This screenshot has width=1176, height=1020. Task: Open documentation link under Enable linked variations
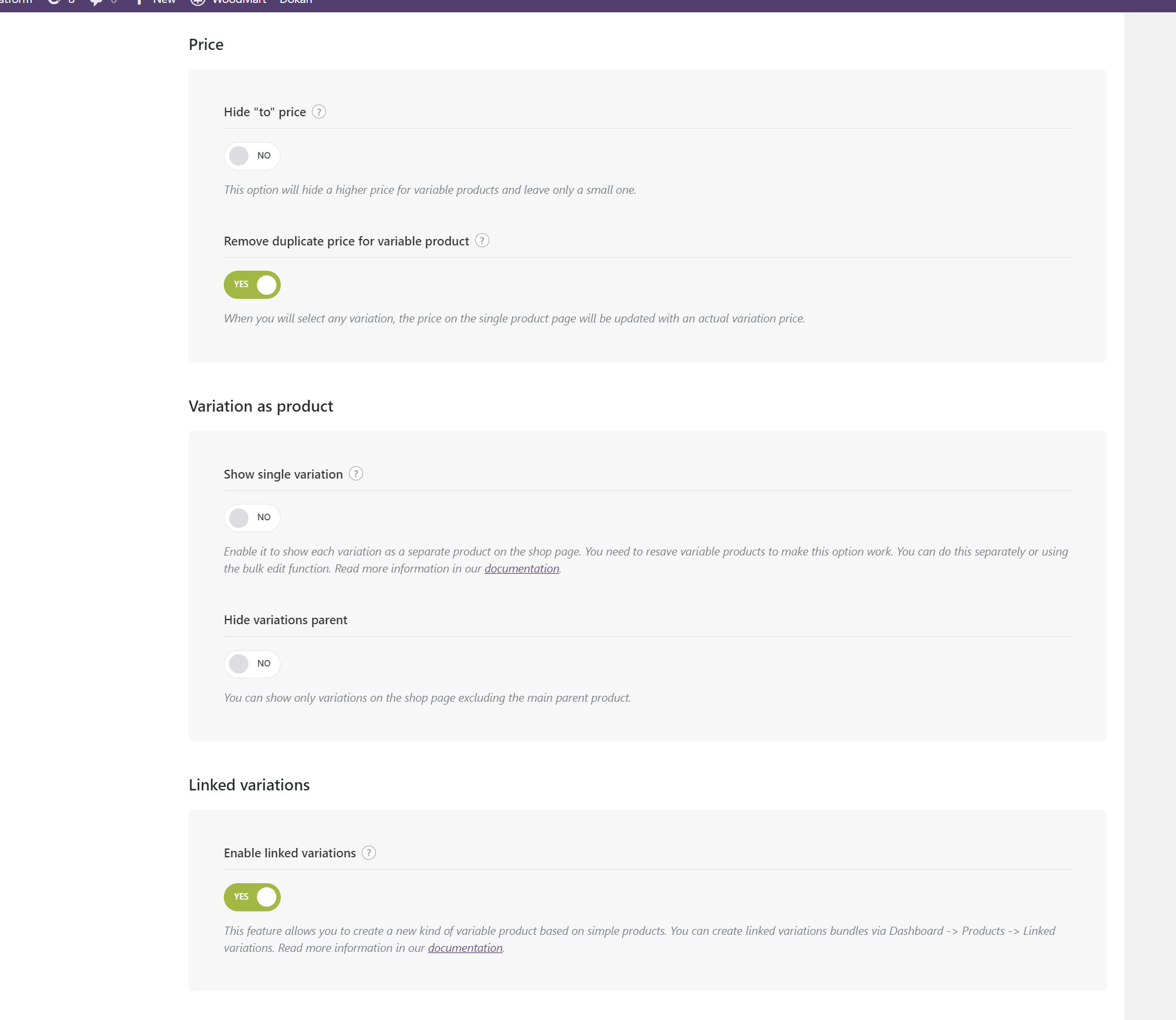pyautogui.click(x=465, y=948)
